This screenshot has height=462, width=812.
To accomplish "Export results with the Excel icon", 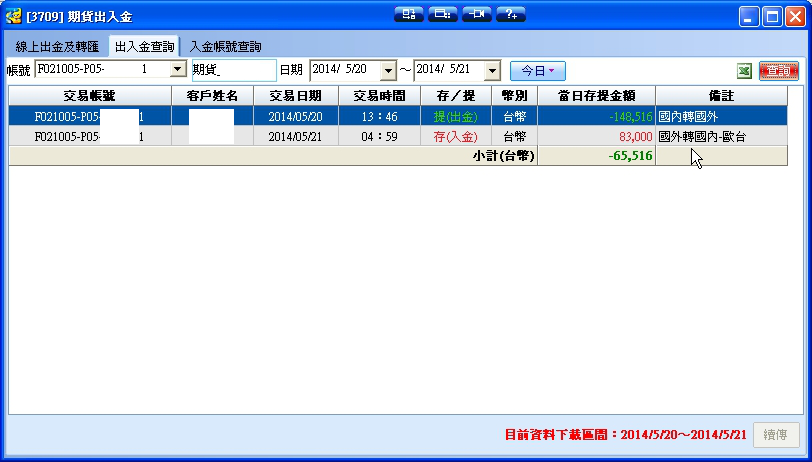I will click(x=744, y=71).
